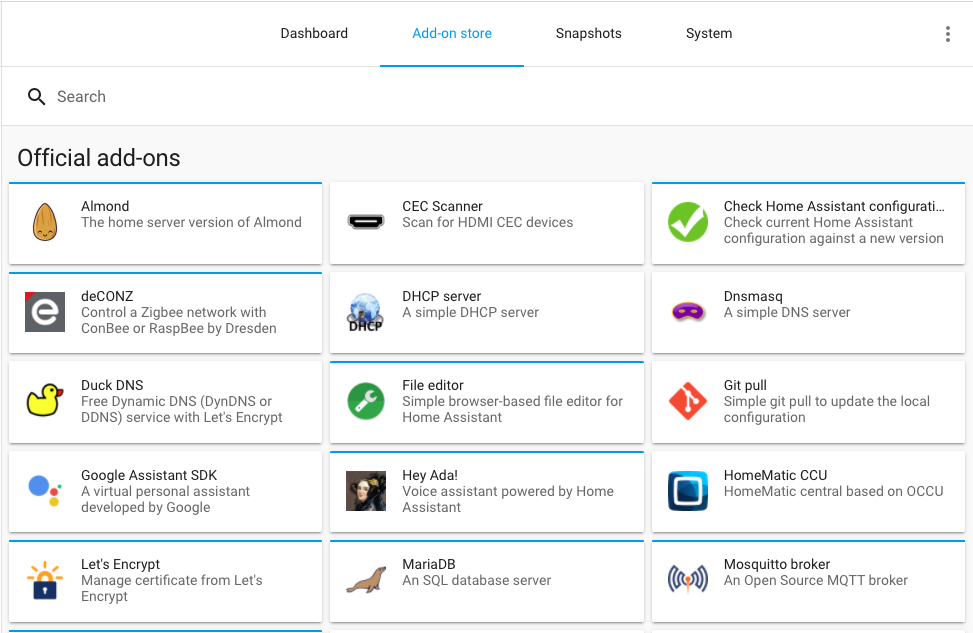The height and width of the screenshot is (633, 973).
Task: Open the Let's Encrypt add-on card
Action: [x=165, y=581]
